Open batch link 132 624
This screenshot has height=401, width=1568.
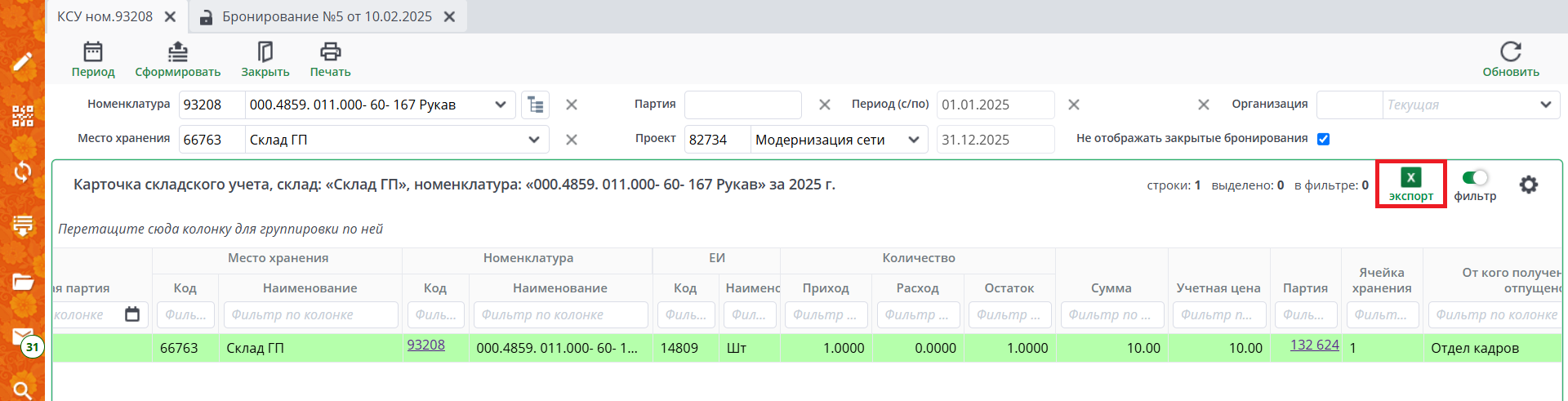point(1314,345)
